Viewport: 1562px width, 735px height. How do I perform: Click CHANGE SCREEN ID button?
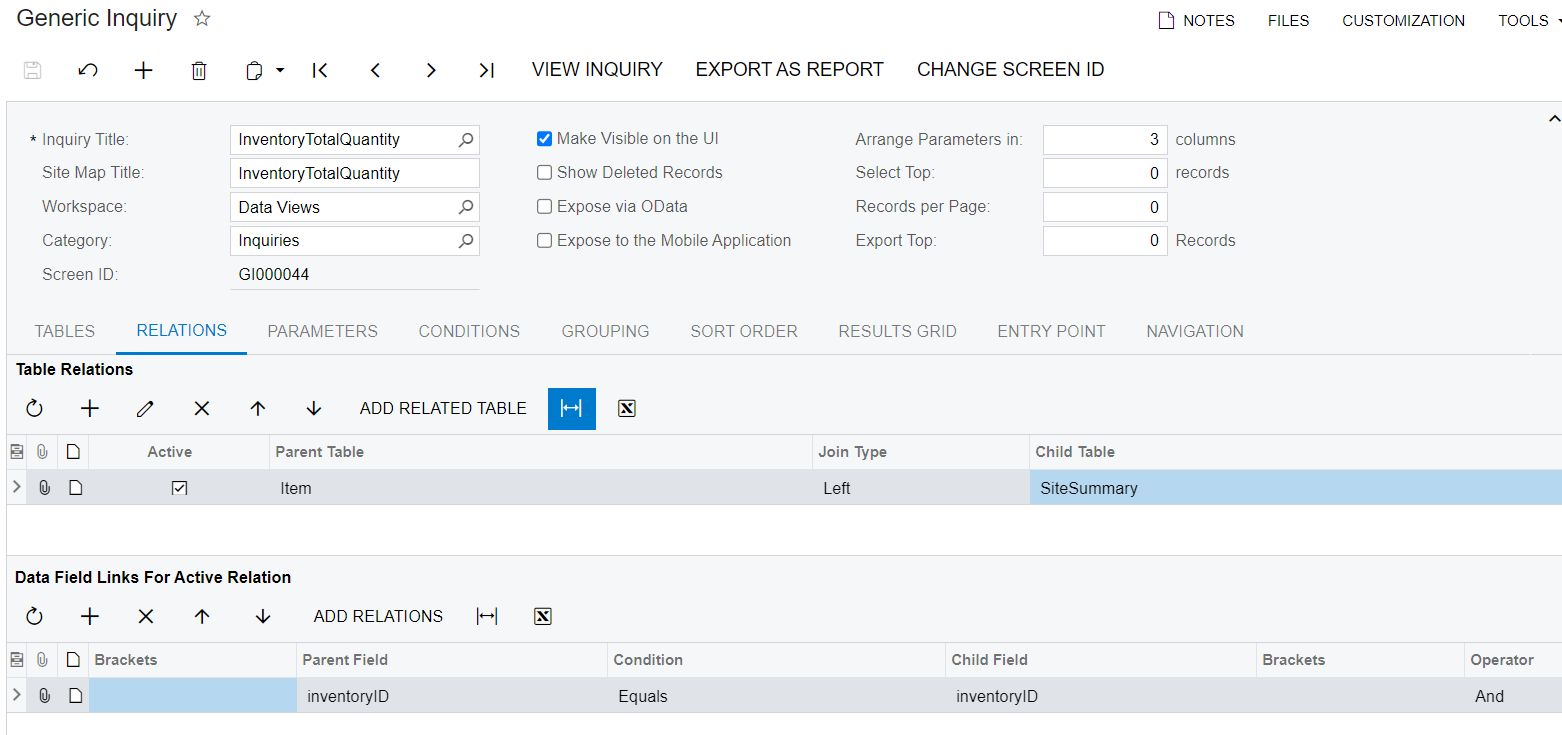tap(1011, 69)
